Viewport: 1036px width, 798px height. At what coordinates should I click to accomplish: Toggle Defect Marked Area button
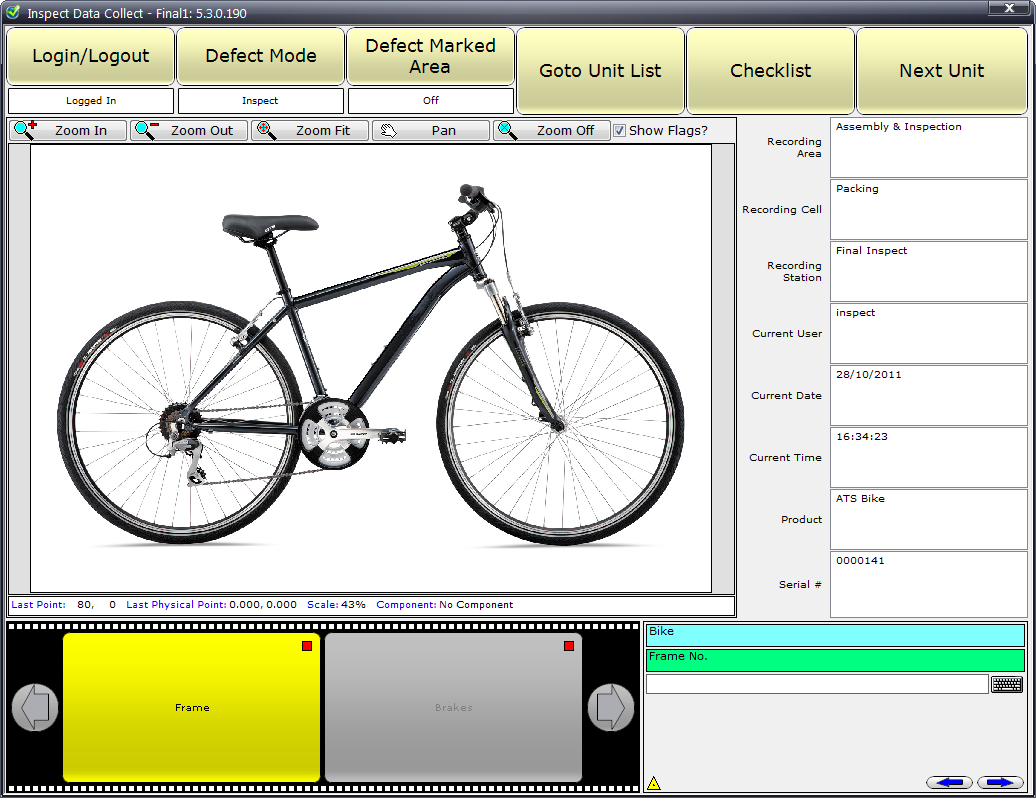[430, 56]
